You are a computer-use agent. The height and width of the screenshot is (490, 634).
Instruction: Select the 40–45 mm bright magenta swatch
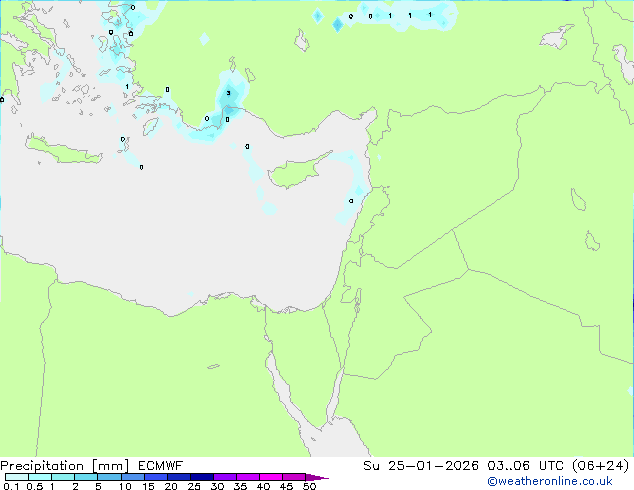point(271,477)
